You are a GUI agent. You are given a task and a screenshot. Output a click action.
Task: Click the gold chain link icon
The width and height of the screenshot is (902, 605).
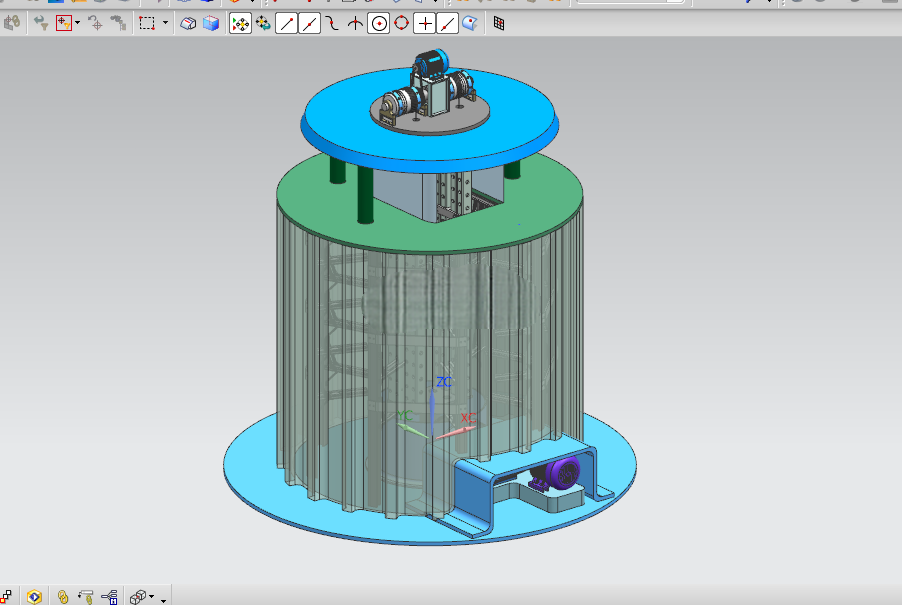click(63, 597)
